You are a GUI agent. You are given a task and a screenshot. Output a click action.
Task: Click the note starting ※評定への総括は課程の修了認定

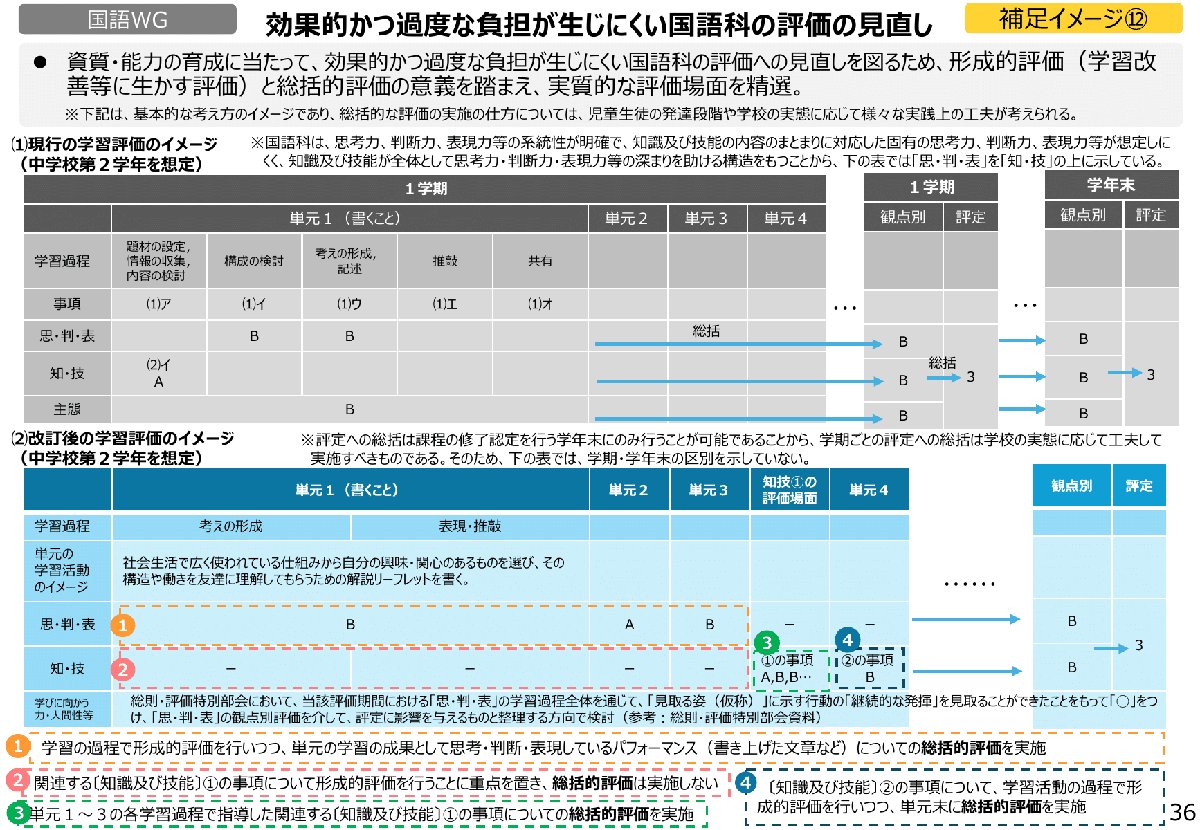(732, 448)
